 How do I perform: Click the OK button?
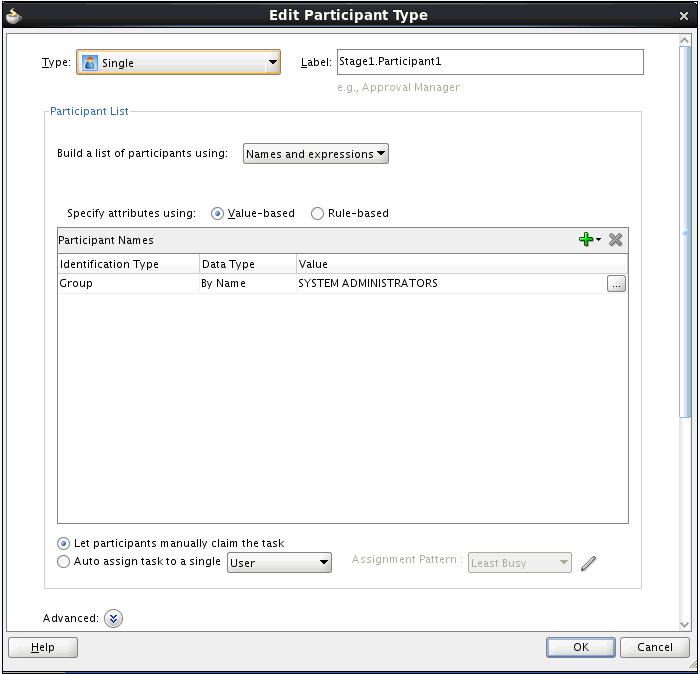581,647
